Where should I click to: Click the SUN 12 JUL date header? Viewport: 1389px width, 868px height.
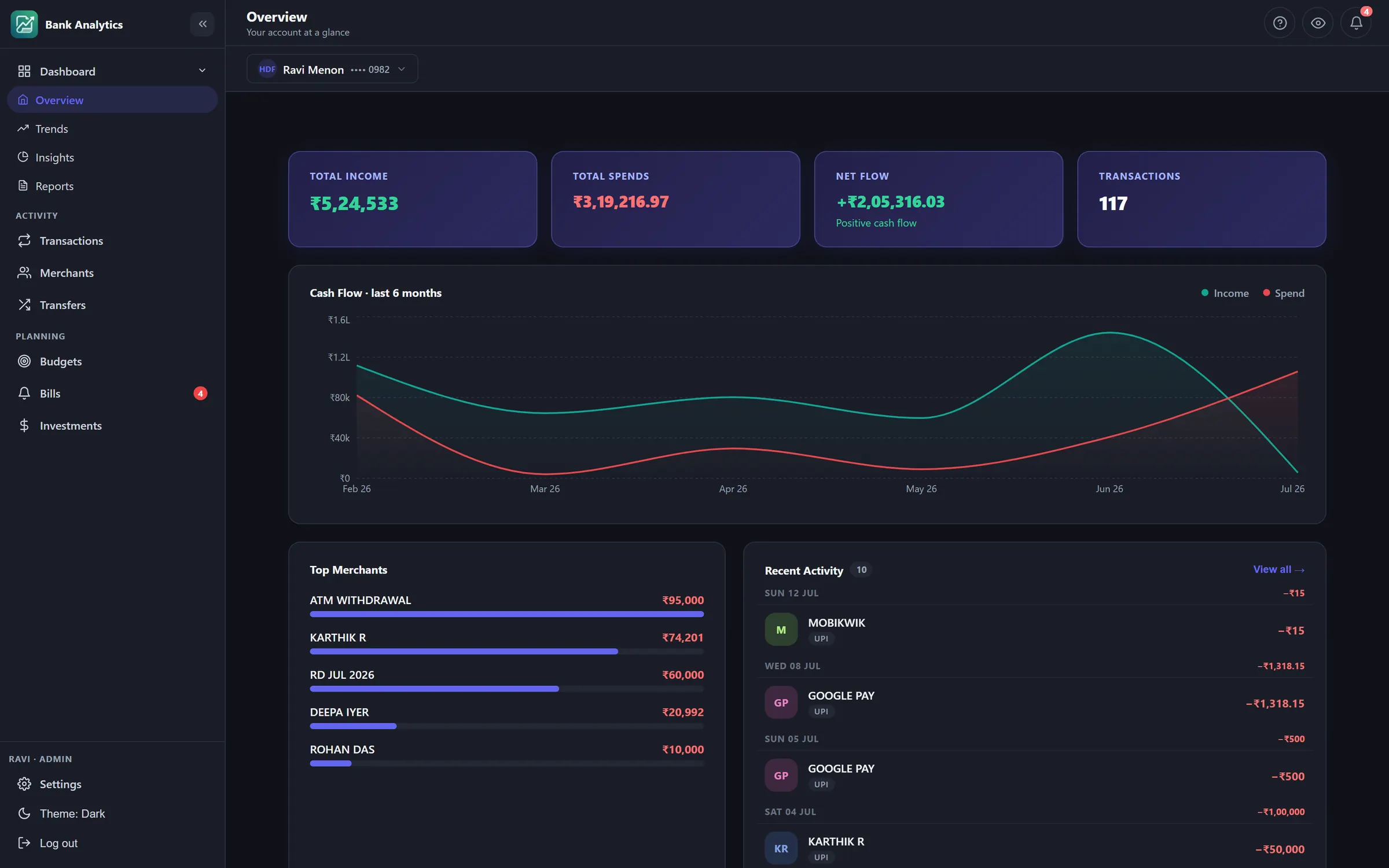[791, 593]
